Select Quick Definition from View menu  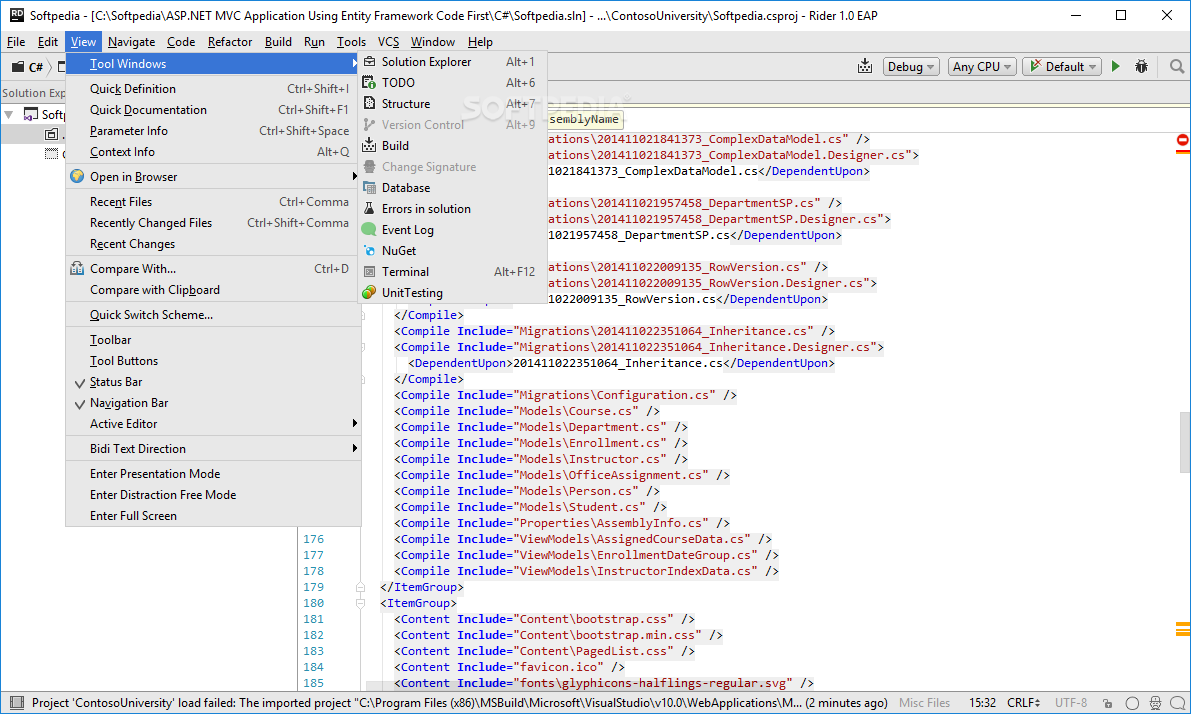tap(213, 89)
